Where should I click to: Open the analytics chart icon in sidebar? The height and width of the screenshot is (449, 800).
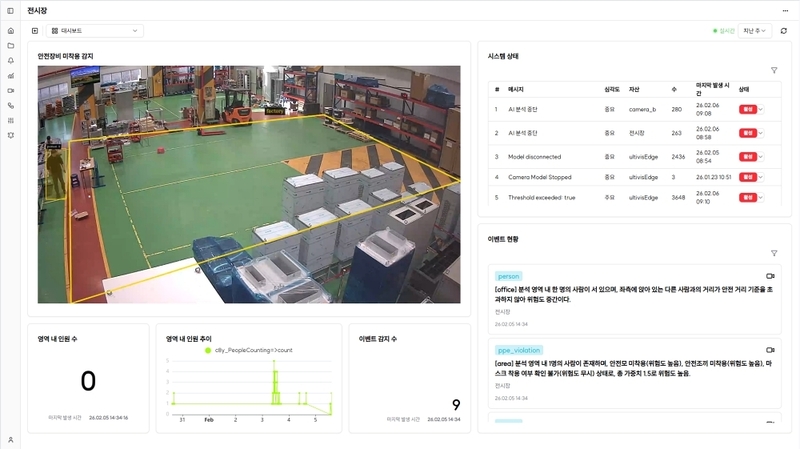pos(11,75)
